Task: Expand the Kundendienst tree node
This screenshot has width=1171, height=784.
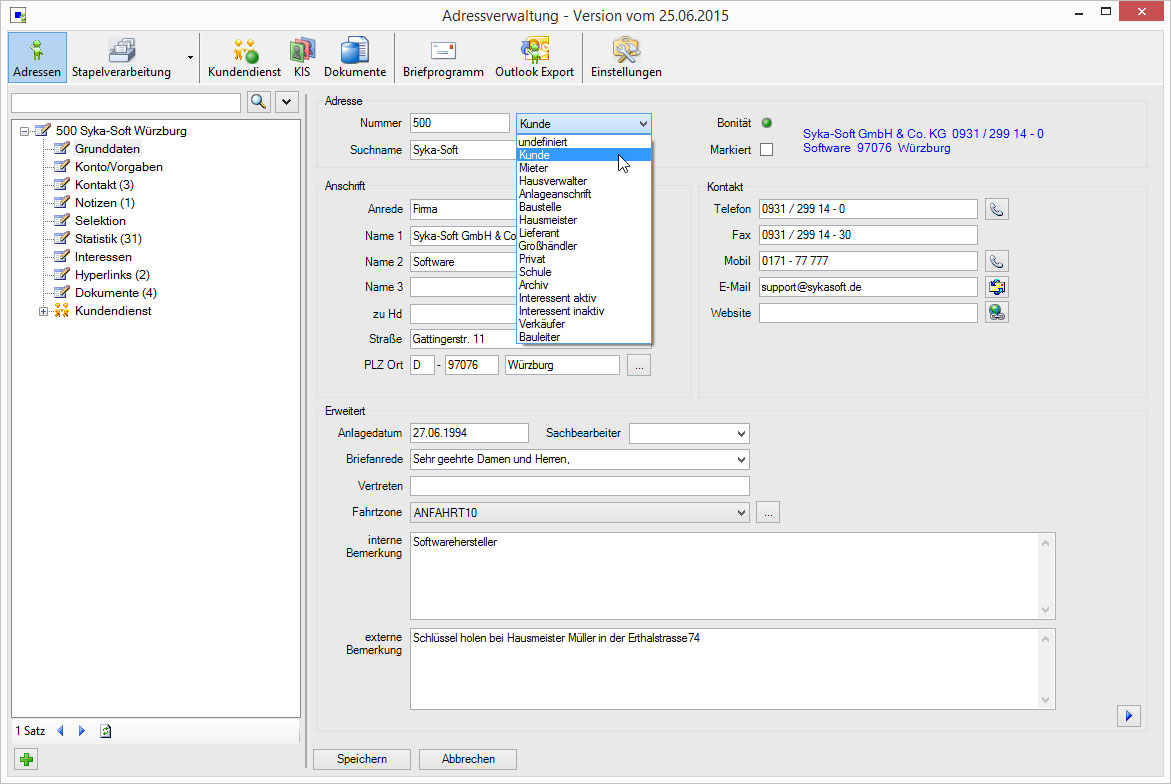Action: 44,311
